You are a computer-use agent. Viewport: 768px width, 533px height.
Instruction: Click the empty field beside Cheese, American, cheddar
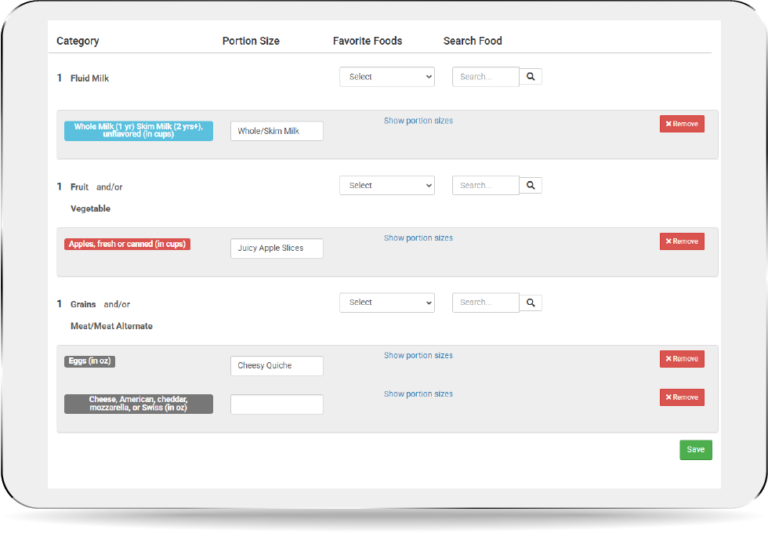(277, 404)
